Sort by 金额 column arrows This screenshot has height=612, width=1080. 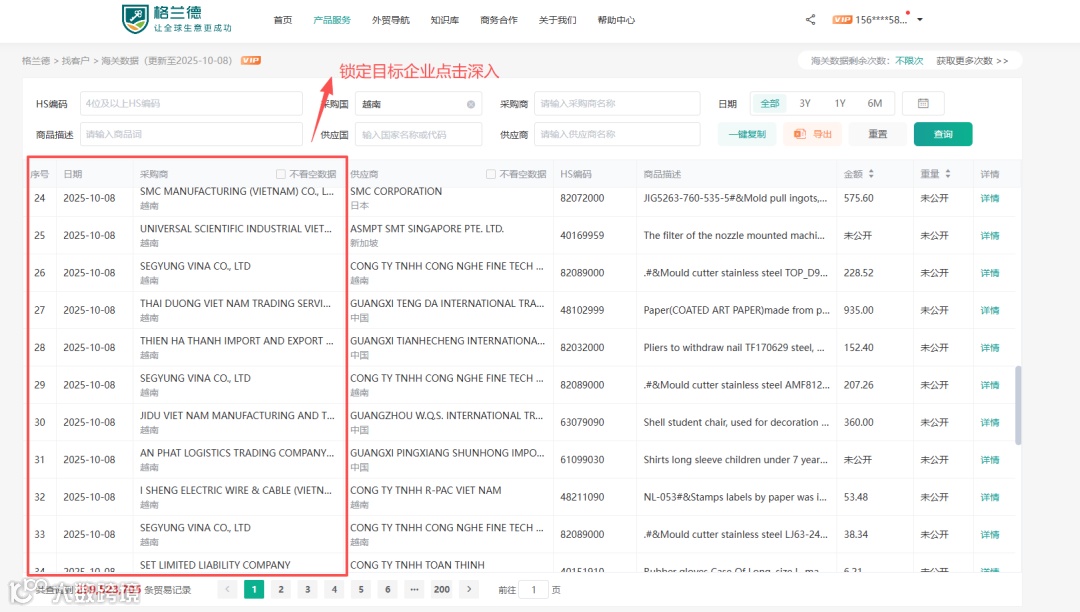[x=871, y=174]
